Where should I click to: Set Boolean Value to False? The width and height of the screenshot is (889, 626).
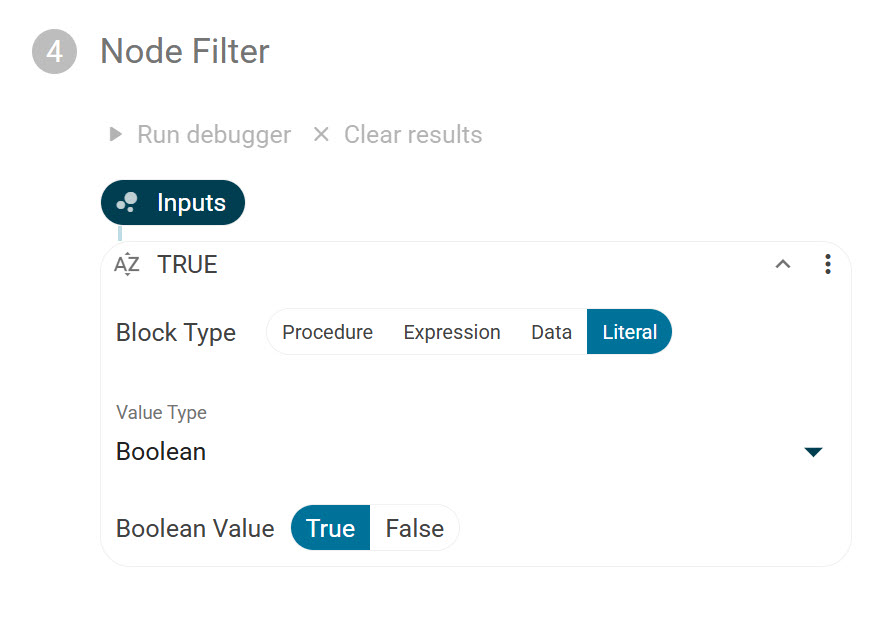pos(414,528)
